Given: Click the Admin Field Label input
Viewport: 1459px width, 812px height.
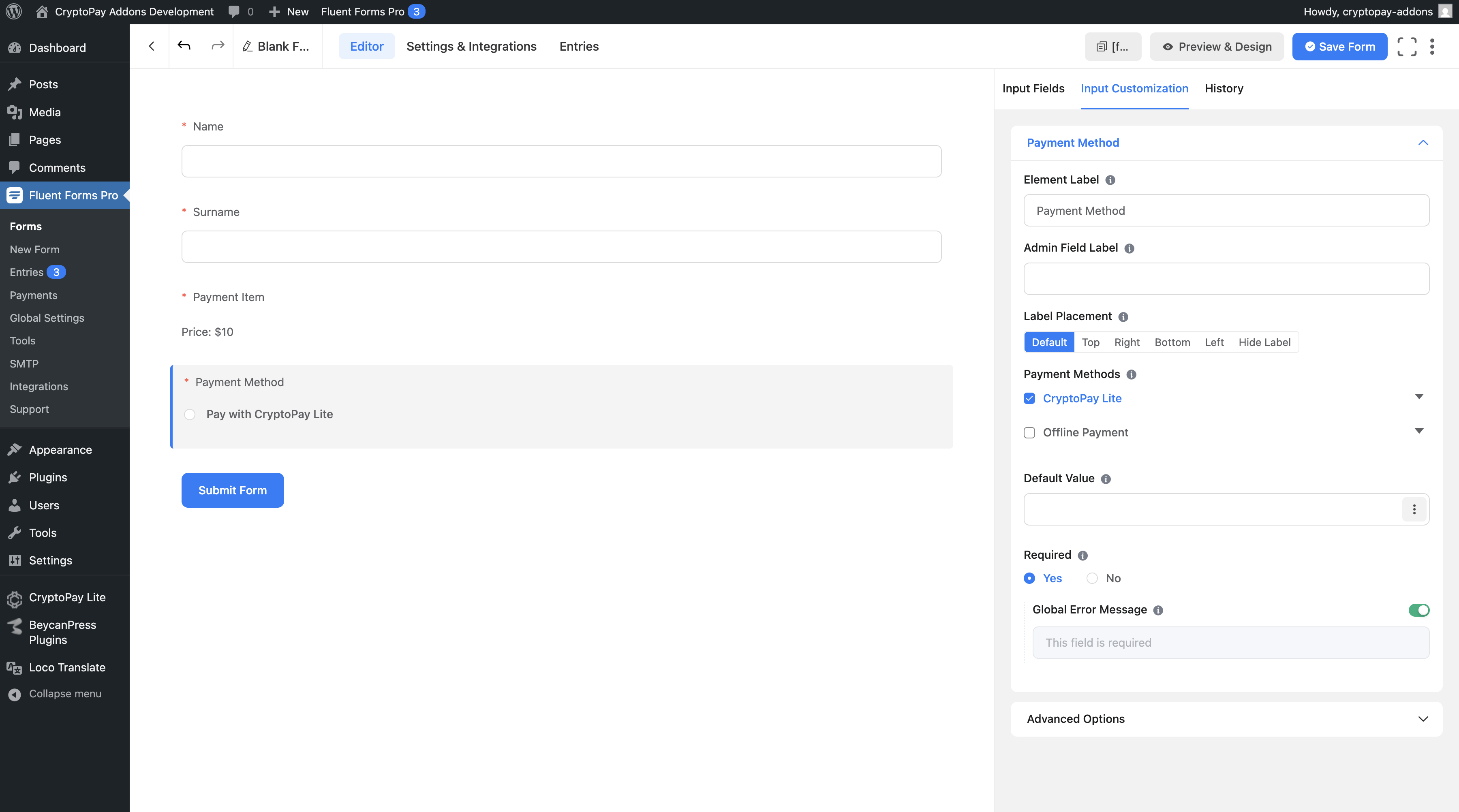Looking at the screenshot, I should (x=1226, y=279).
